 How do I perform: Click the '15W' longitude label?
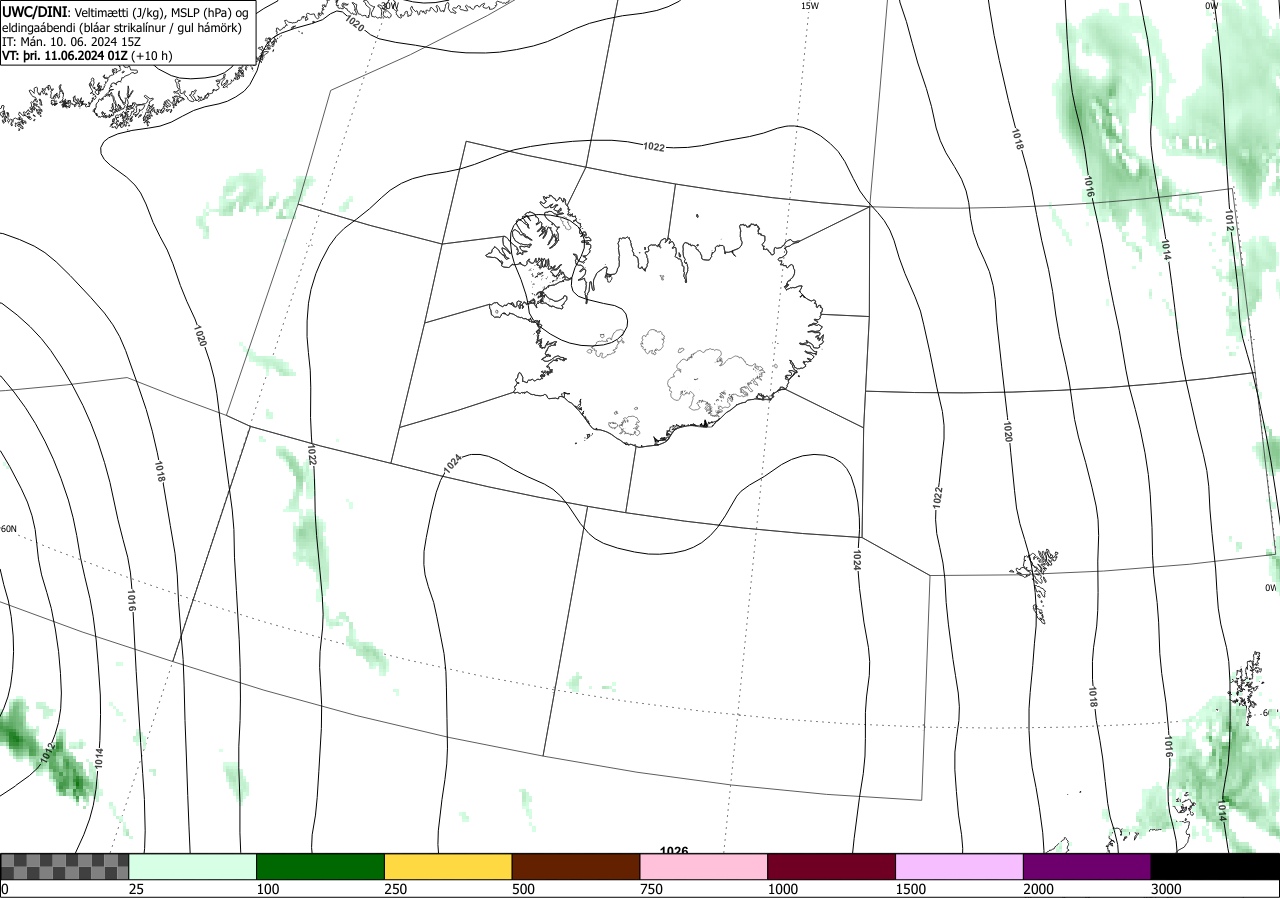coord(810,6)
